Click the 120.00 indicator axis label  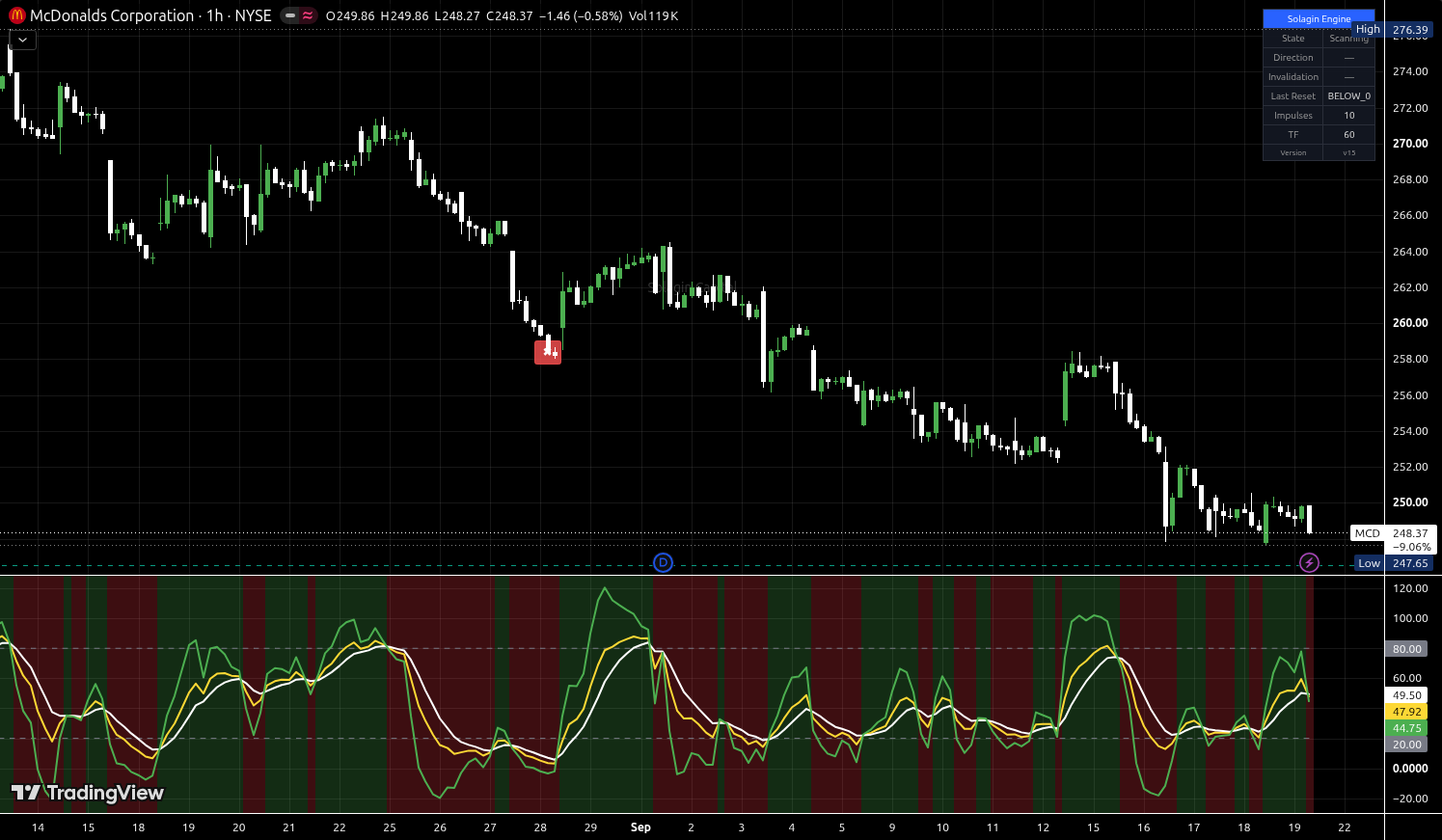(1410, 588)
